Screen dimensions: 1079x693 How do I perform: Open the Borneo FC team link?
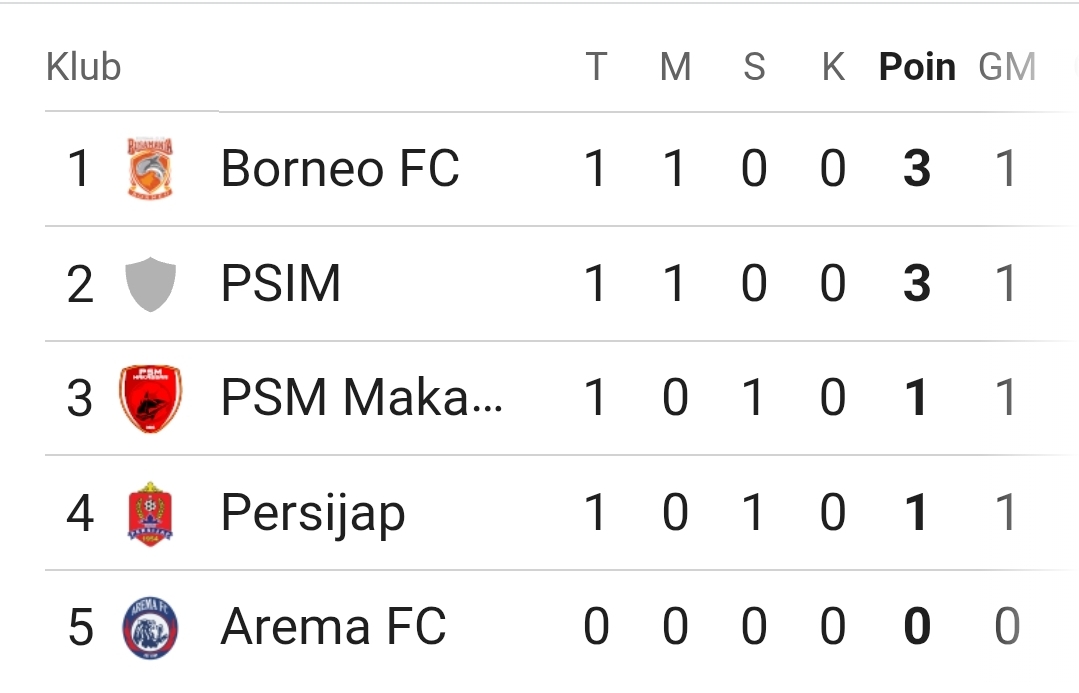pos(340,169)
